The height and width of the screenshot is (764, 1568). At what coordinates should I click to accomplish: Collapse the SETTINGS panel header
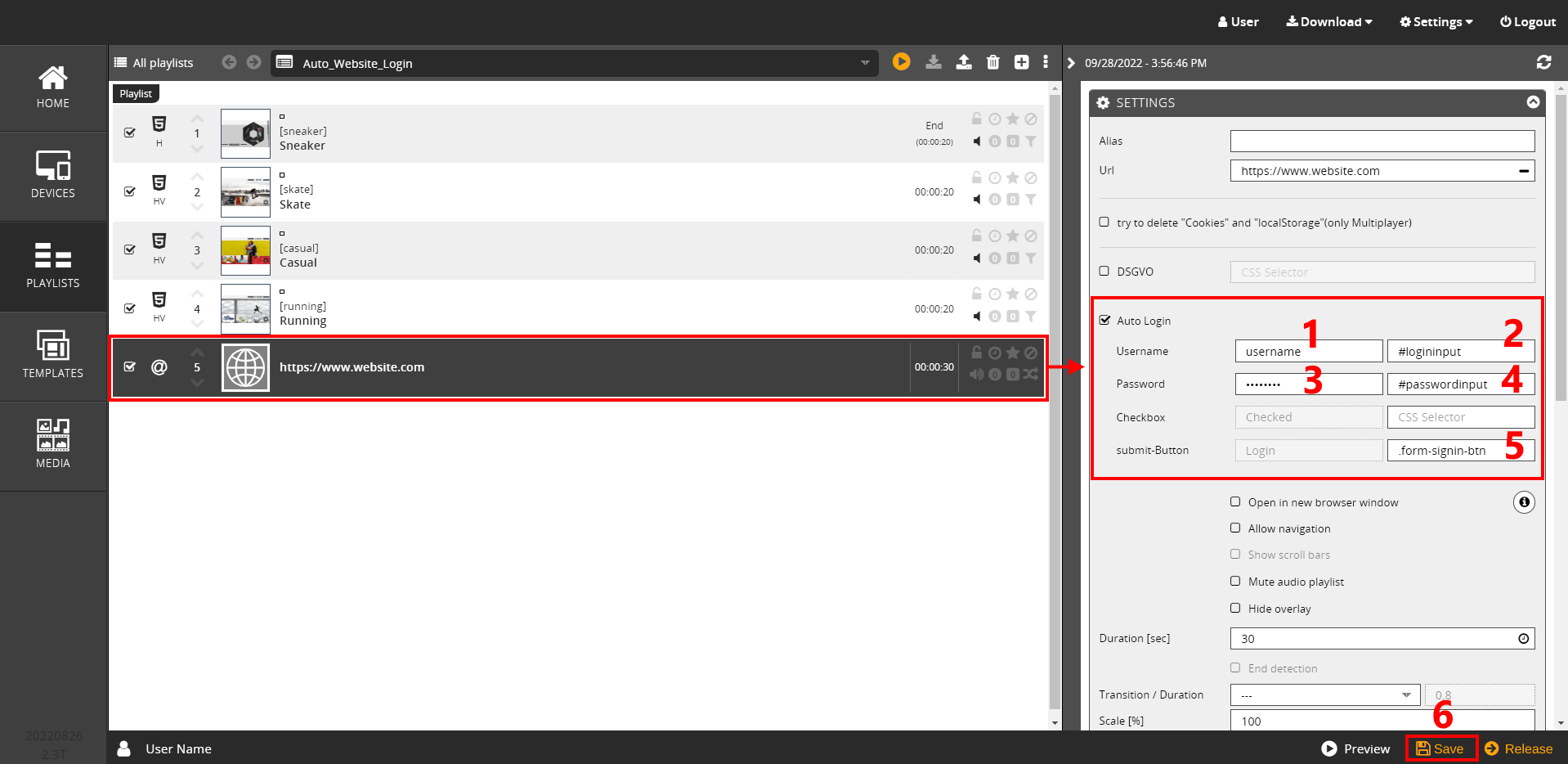[1533, 102]
